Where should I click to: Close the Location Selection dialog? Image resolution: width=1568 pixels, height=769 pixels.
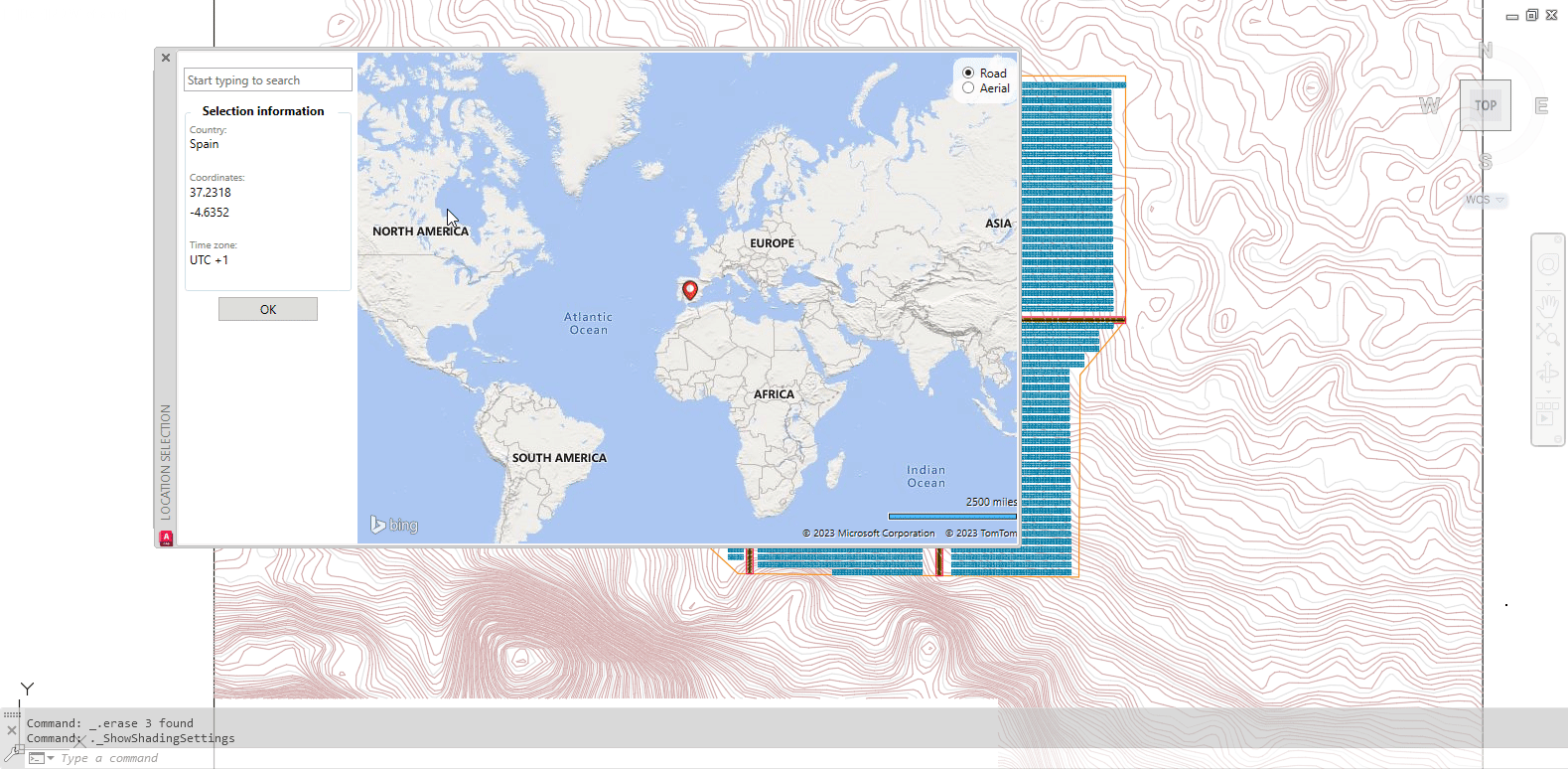pos(166,58)
